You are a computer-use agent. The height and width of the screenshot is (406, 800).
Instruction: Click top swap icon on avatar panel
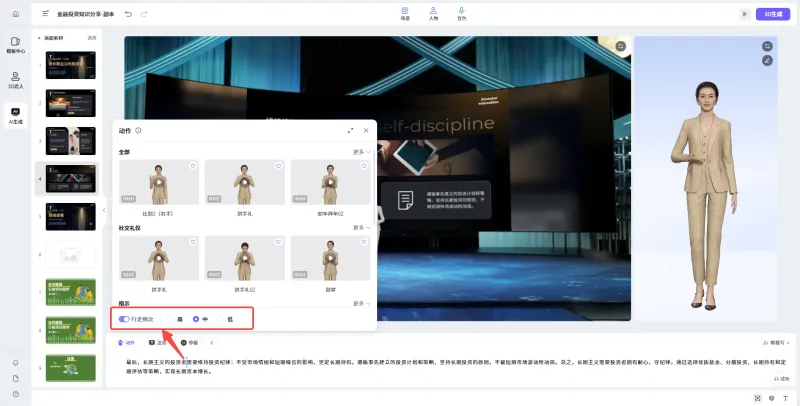(767, 46)
